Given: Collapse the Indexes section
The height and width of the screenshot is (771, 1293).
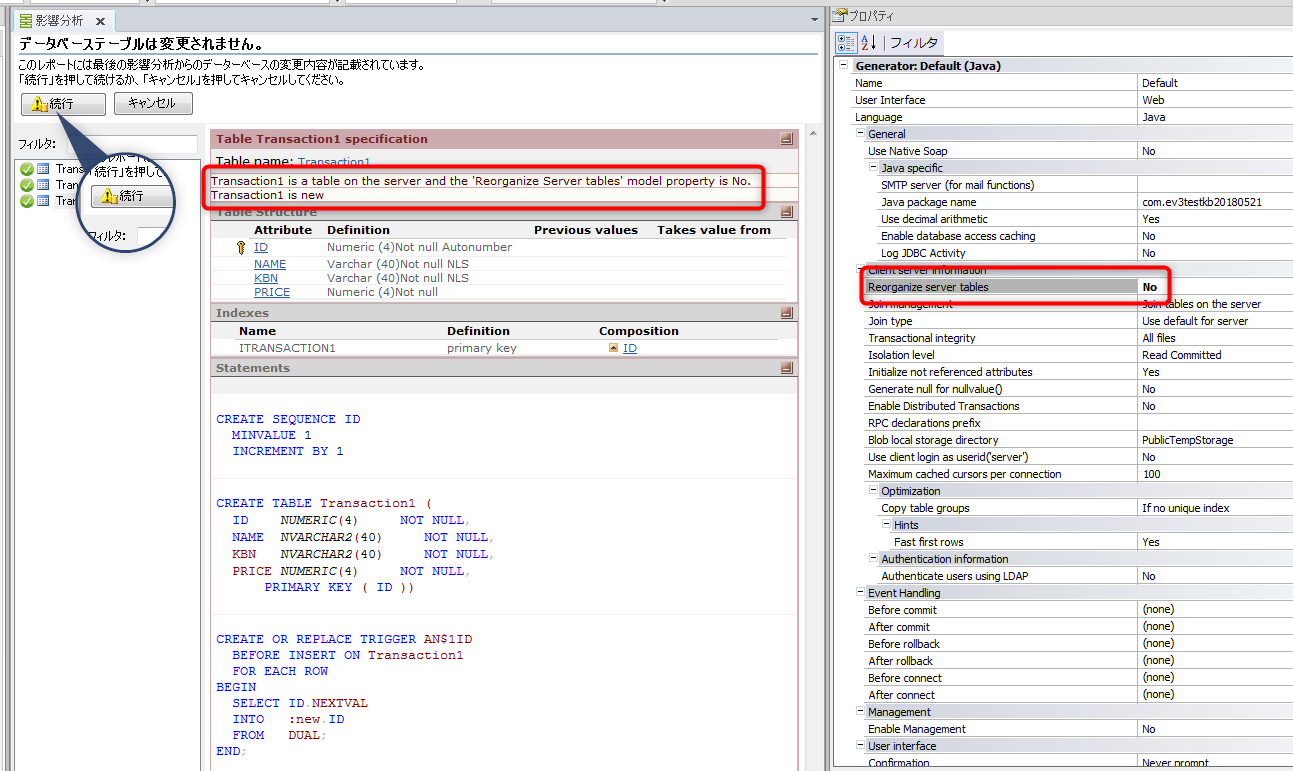Looking at the screenshot, I should point(787,313).
